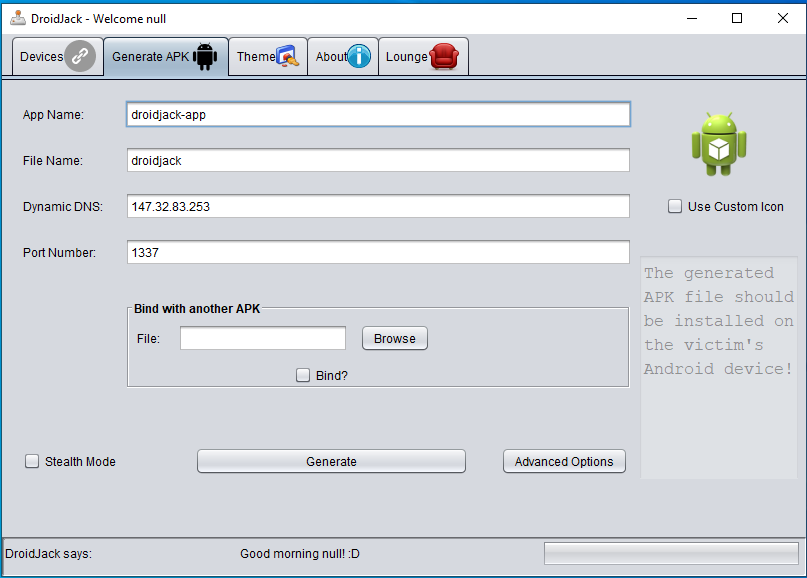This screenshot has height=578, width=807.
Task: Click the 'Dynamic DNS:' label
Action: pos(63,206)
